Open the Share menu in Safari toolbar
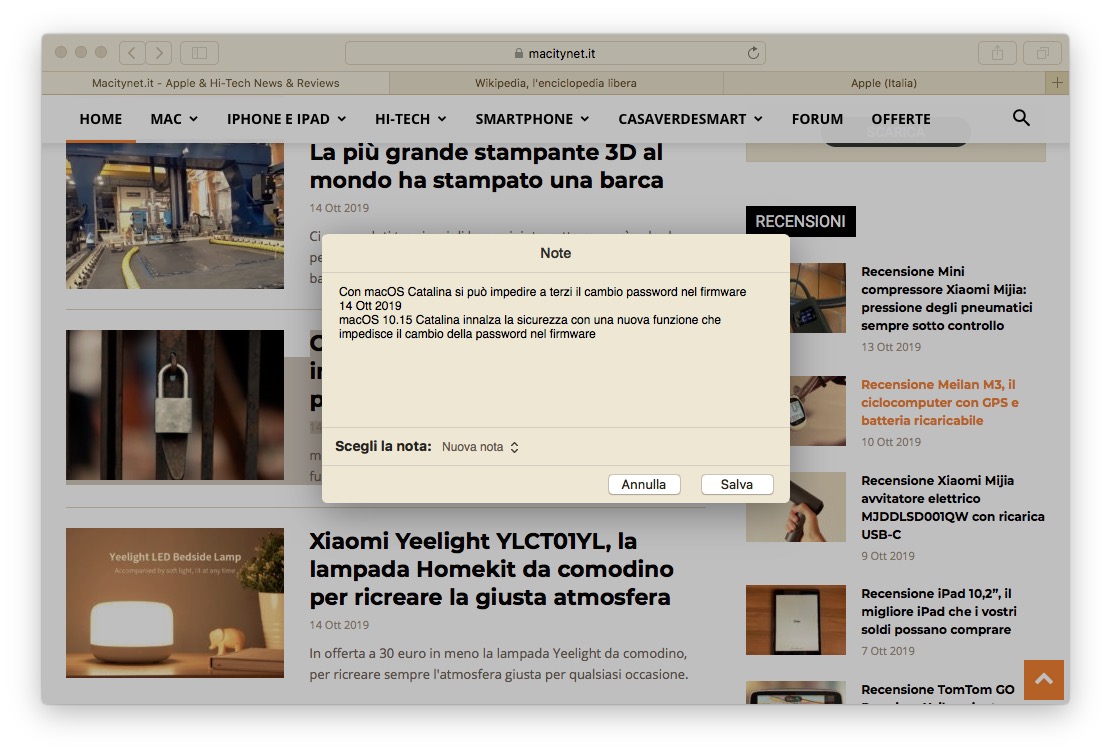The height and width of the screenshot is (754, 1111). coord(997,52)
